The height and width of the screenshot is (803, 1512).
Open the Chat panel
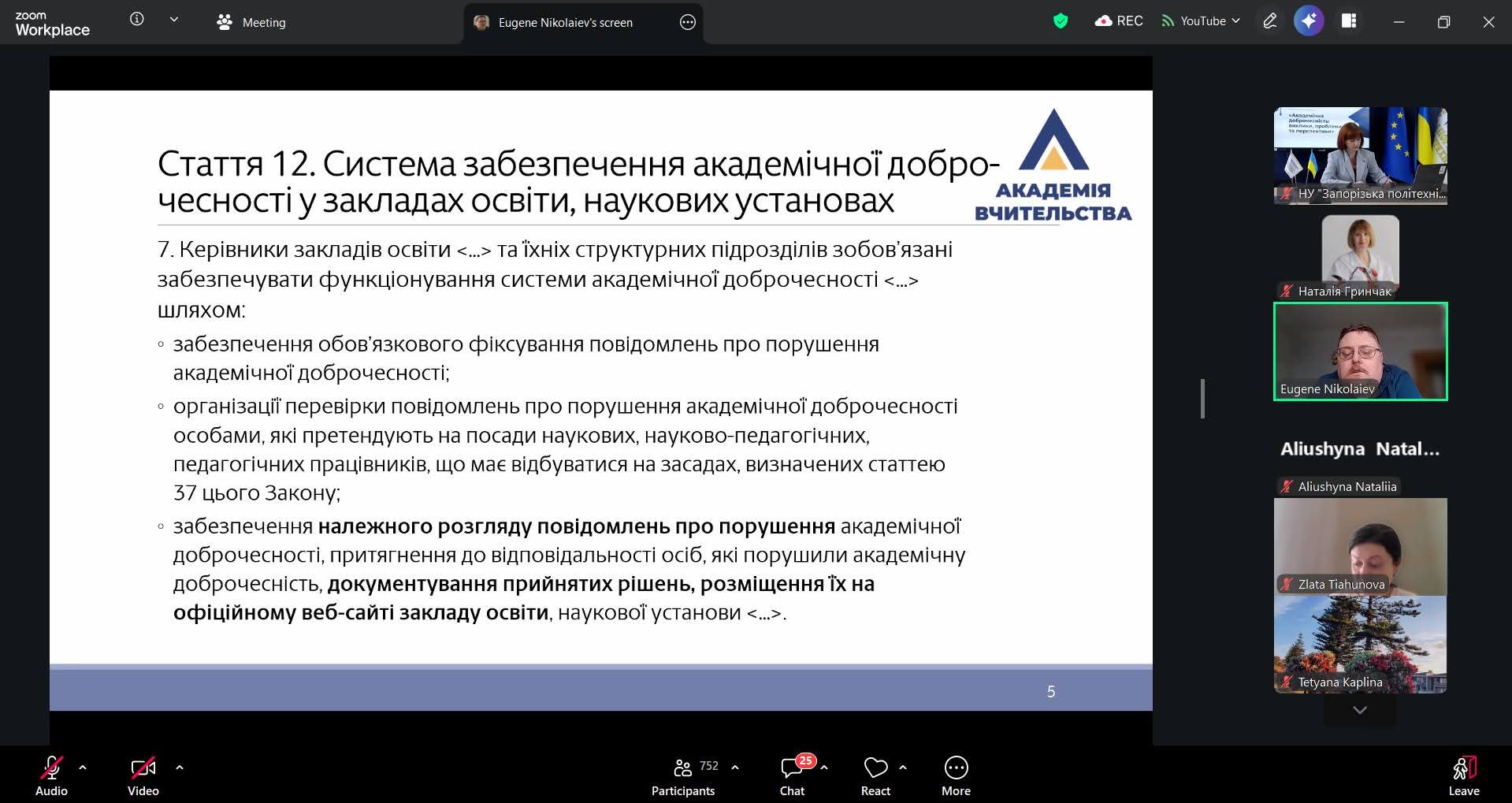(792, 776)
